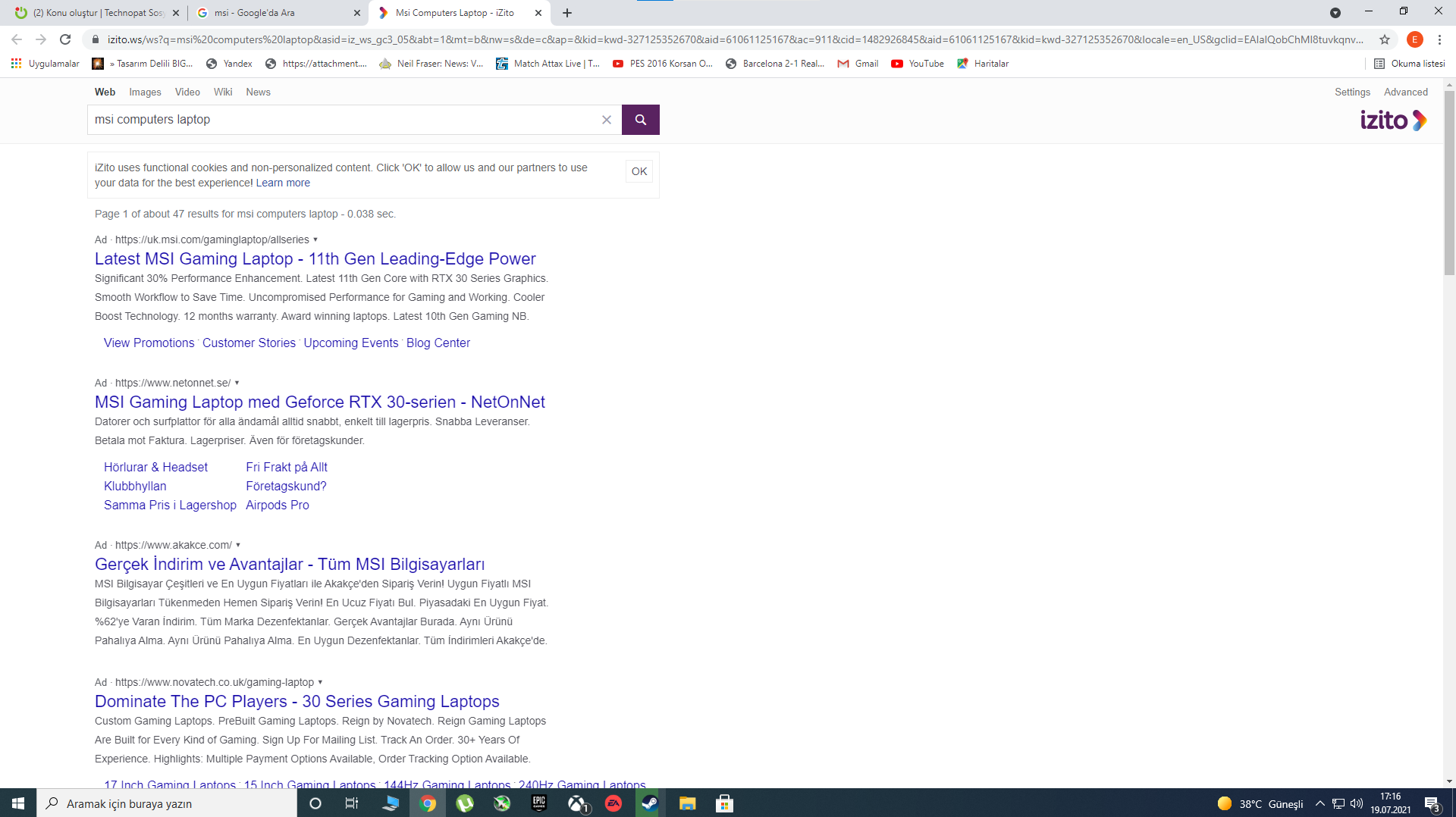This screenshot has height=817, width=1456.
Task: Open Advanced search options
Action: (1406, 92)
